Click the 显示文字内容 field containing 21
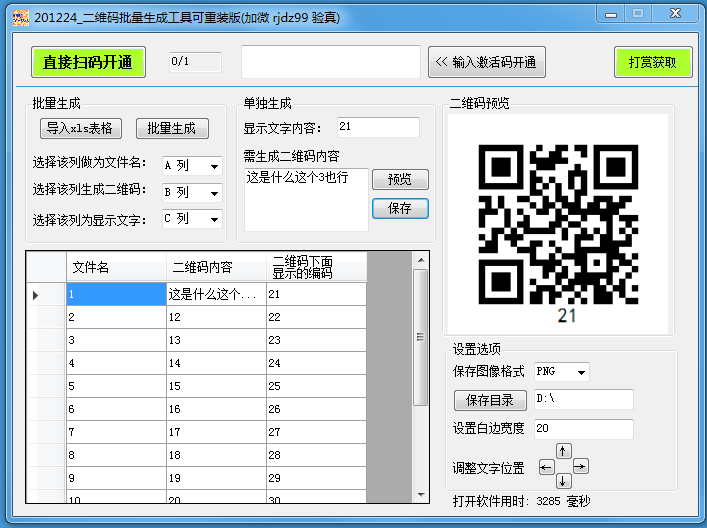 [x=378, y=127]
